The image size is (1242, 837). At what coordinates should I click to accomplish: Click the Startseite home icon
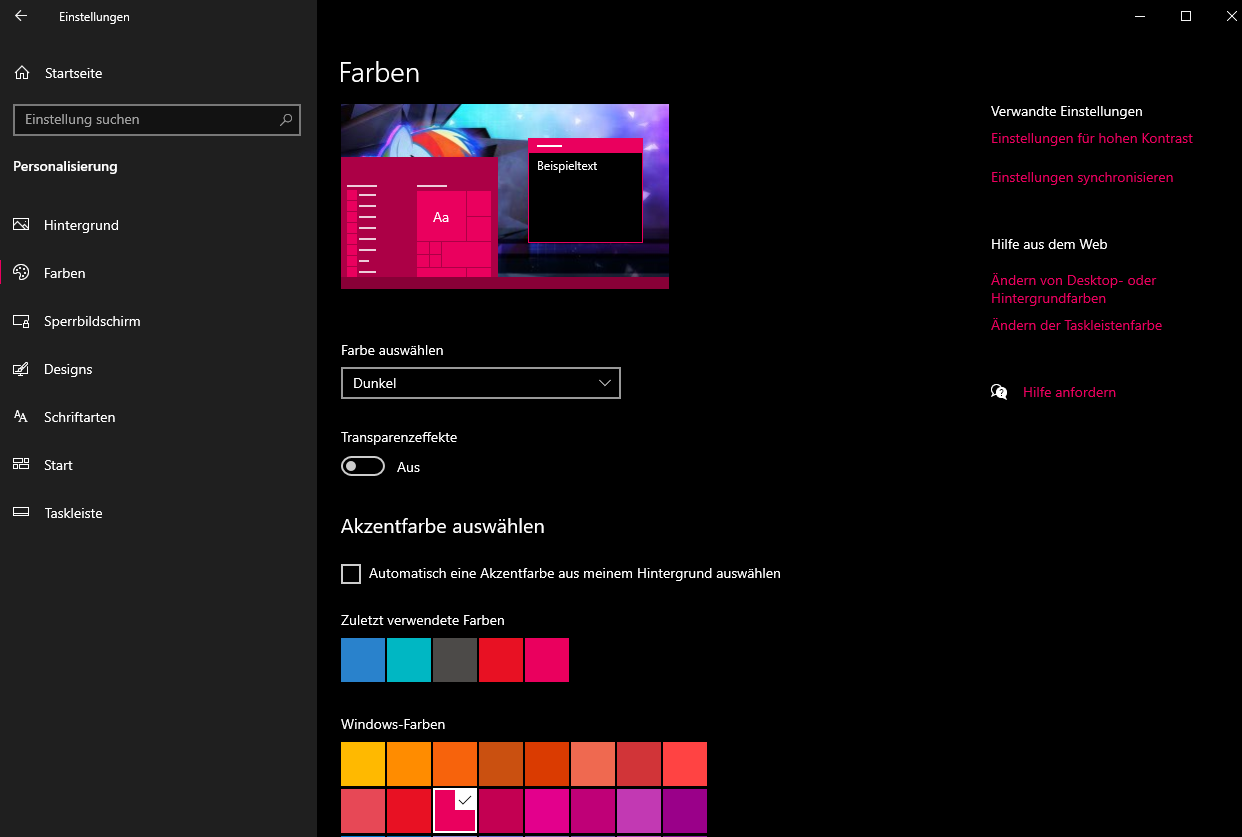click(22, 73)
